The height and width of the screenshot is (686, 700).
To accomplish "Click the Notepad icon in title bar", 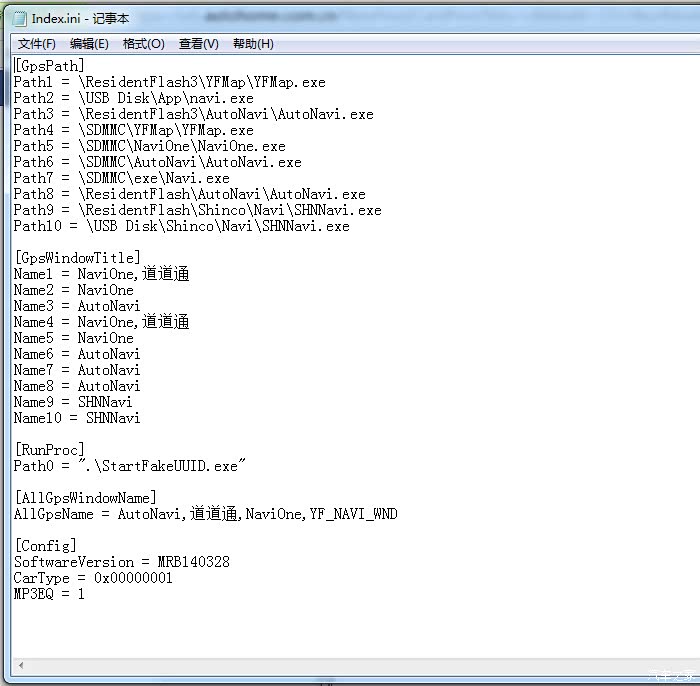I will coord(20,18).
